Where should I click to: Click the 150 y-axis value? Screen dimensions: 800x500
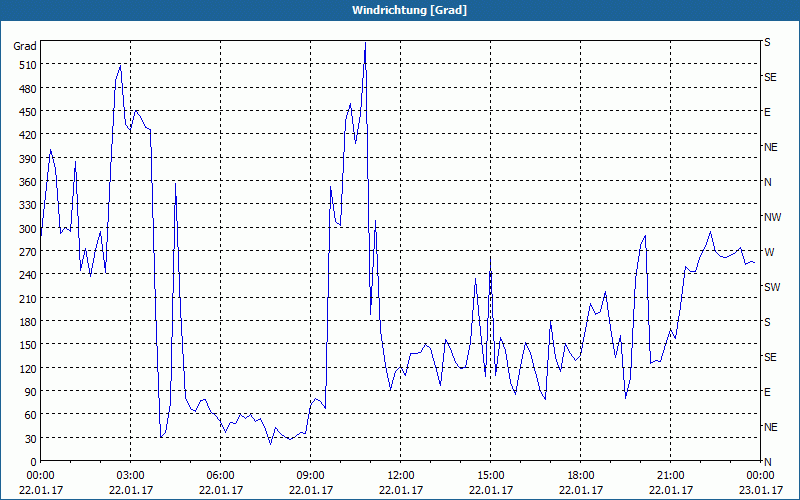[x=27, y=345]
